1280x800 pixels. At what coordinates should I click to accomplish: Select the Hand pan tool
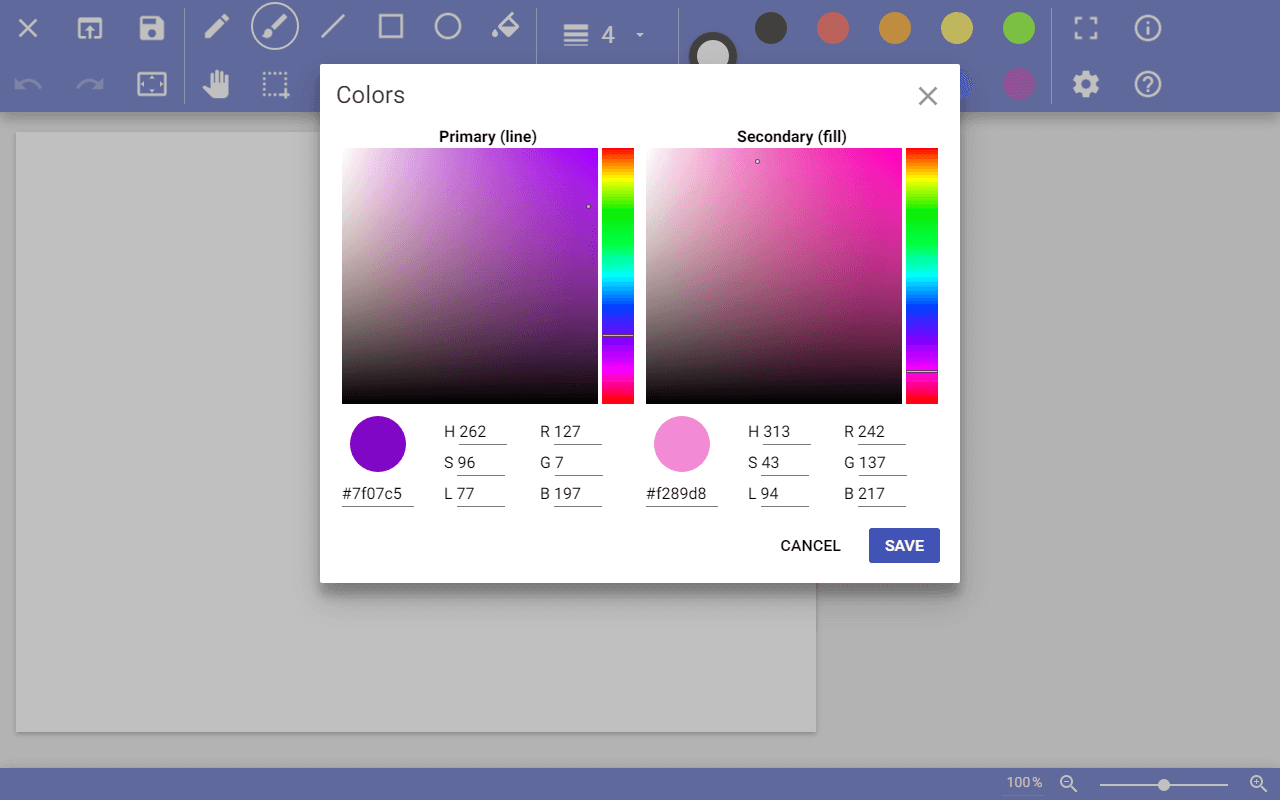(x=217, y=84)
